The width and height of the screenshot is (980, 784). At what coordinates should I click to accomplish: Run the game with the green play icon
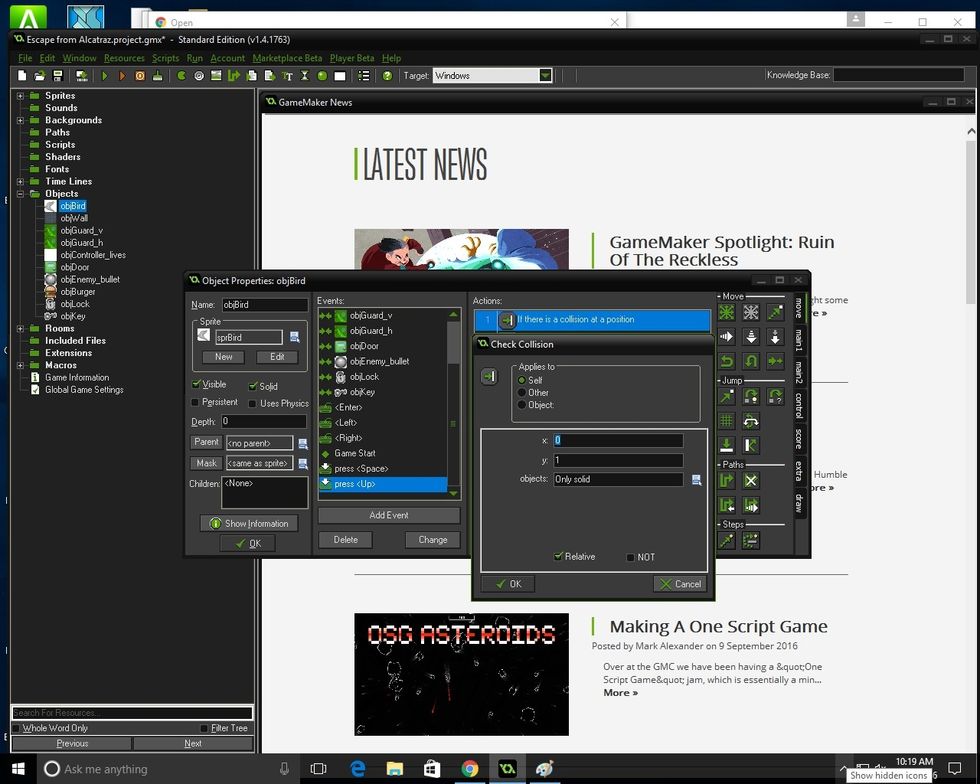coord(103,77)
